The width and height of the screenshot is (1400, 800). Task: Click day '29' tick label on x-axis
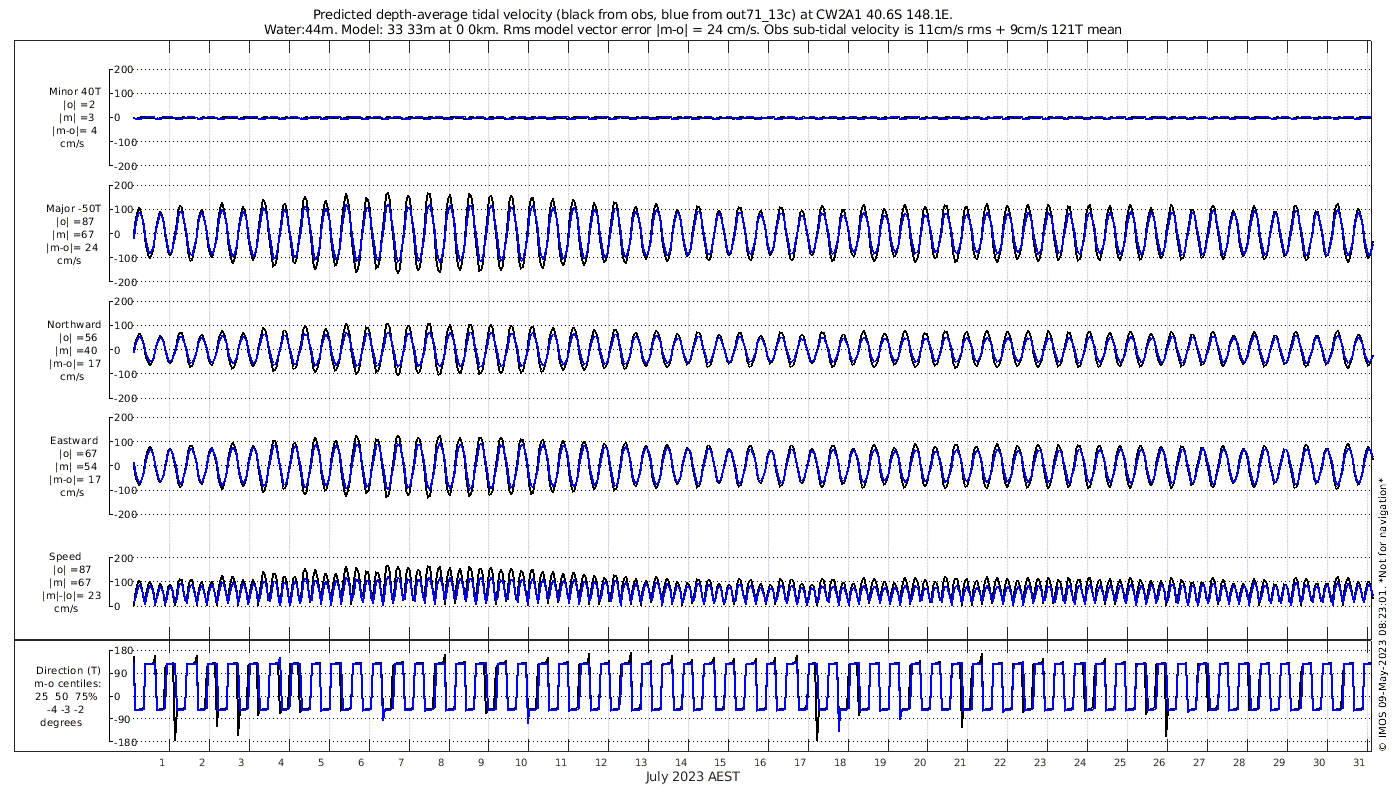pos(1279,763)
